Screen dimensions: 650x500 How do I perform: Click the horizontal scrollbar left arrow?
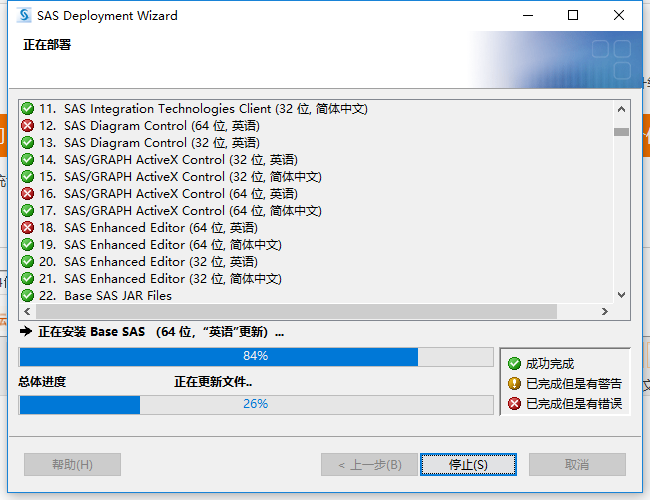tap(27, 311)
